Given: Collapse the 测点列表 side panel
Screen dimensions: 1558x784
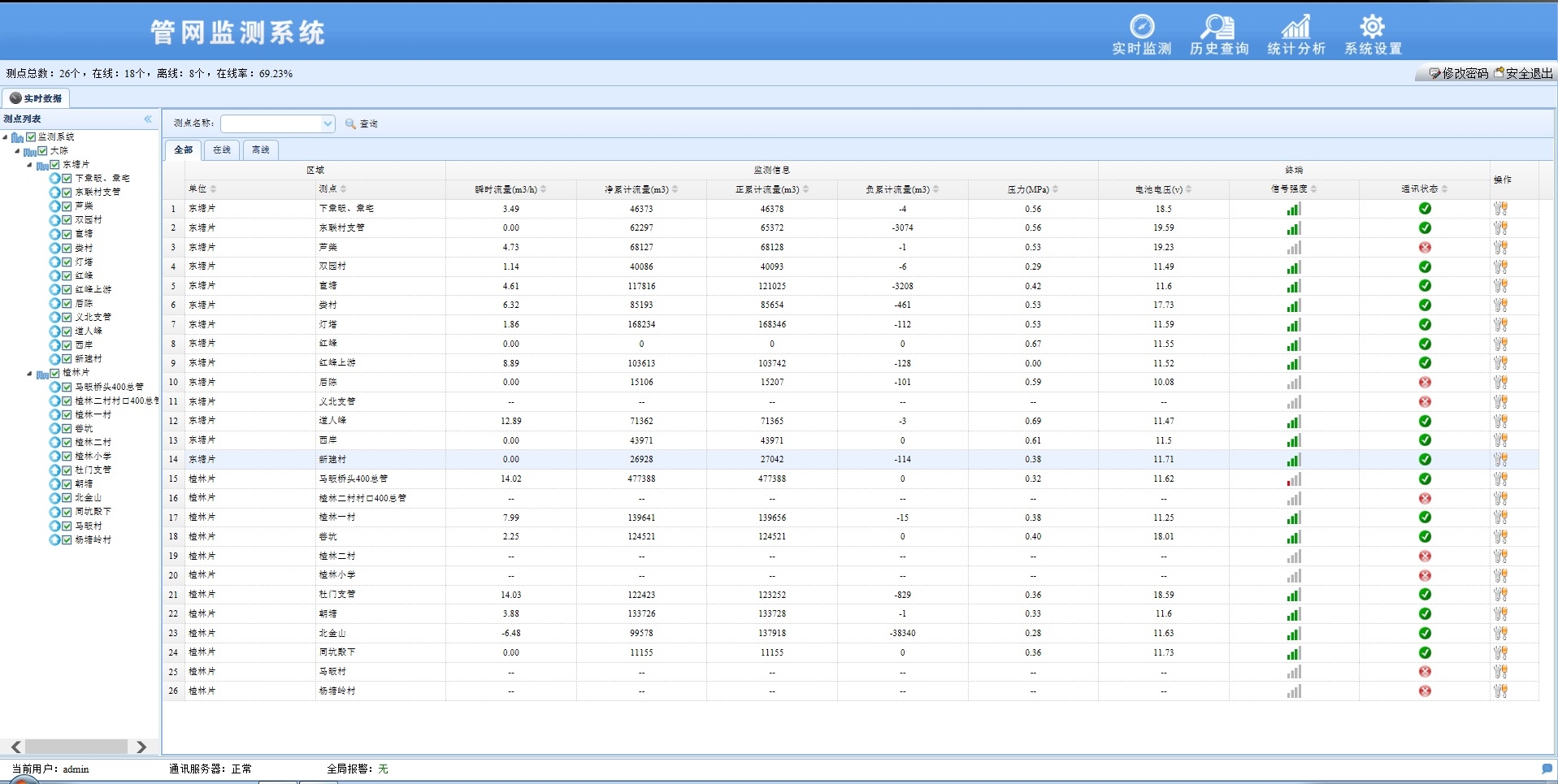Looking at the screenshot, I should (x=148, y=119).
